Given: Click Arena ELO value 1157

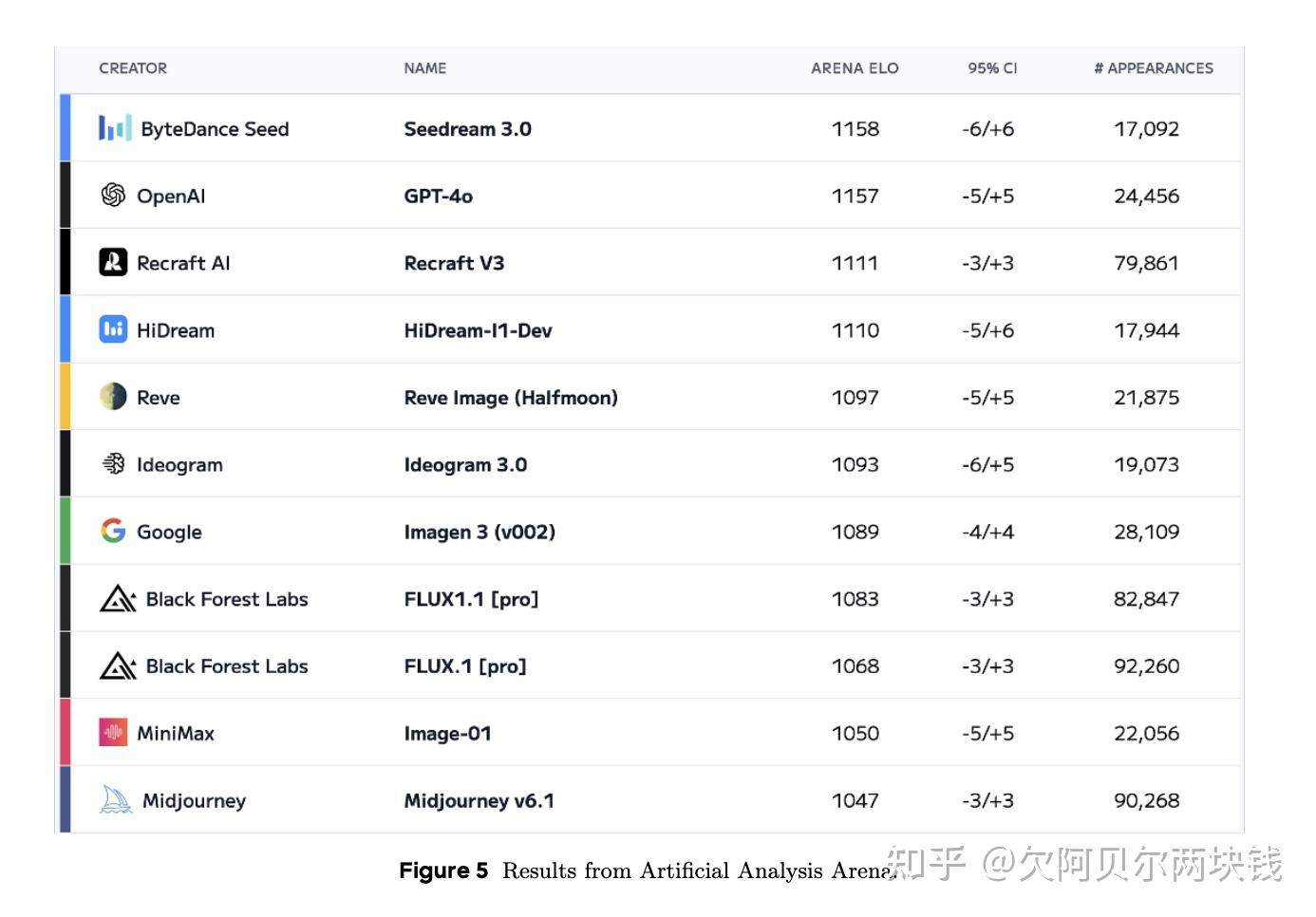Looking at the screenshot, I should pyautogui.click(x=855, y=196).
